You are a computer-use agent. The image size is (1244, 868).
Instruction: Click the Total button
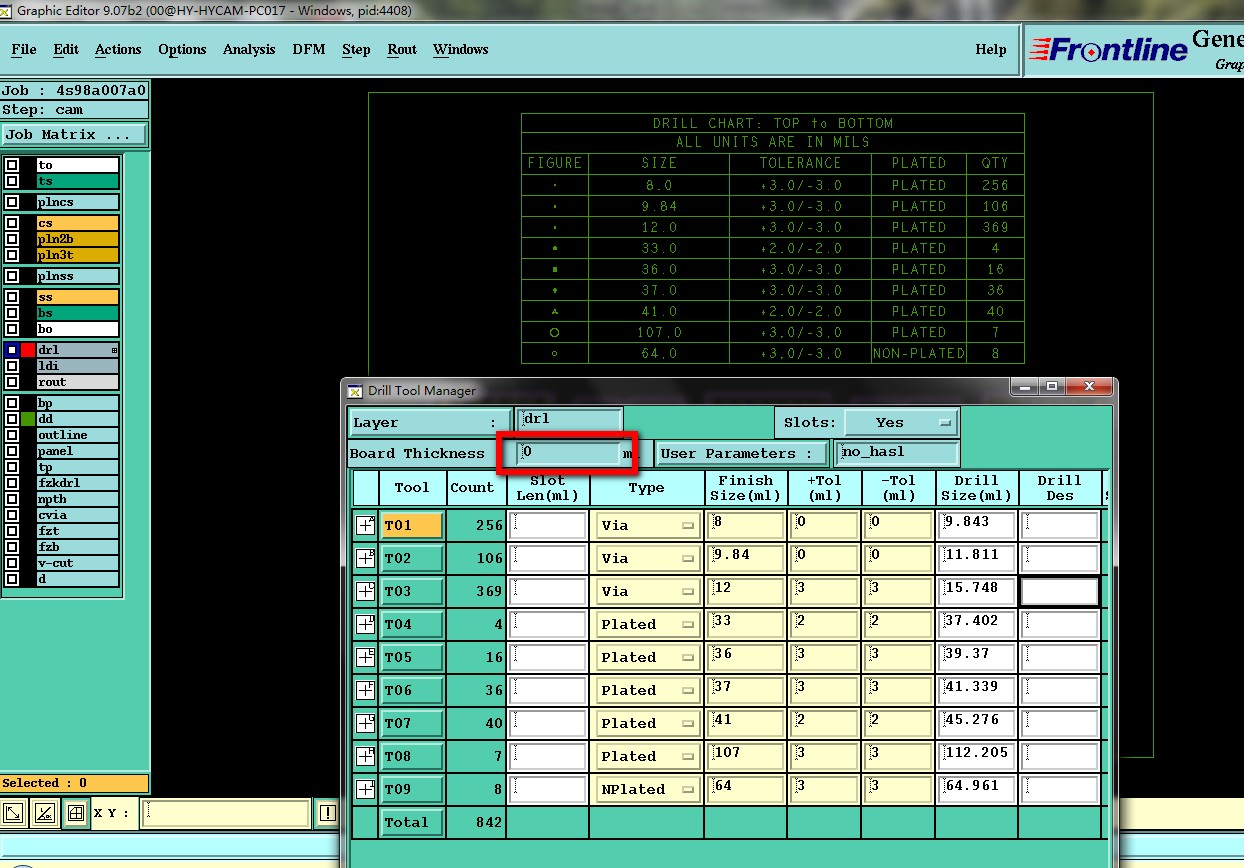[x=412, y=822]
